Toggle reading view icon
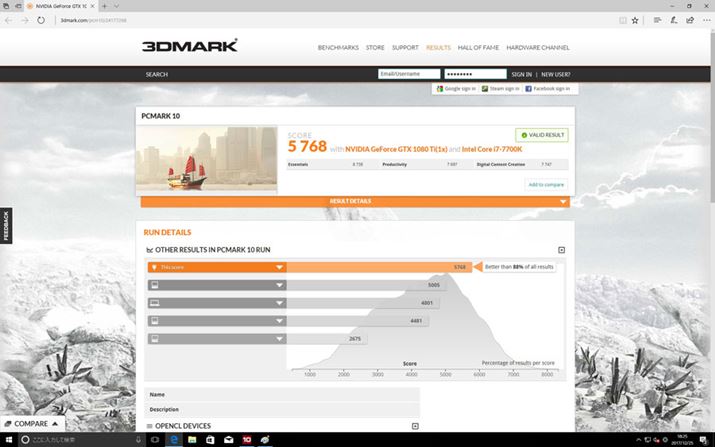Image resolution: width=715 pixels, height=447 pixels. 623,21
